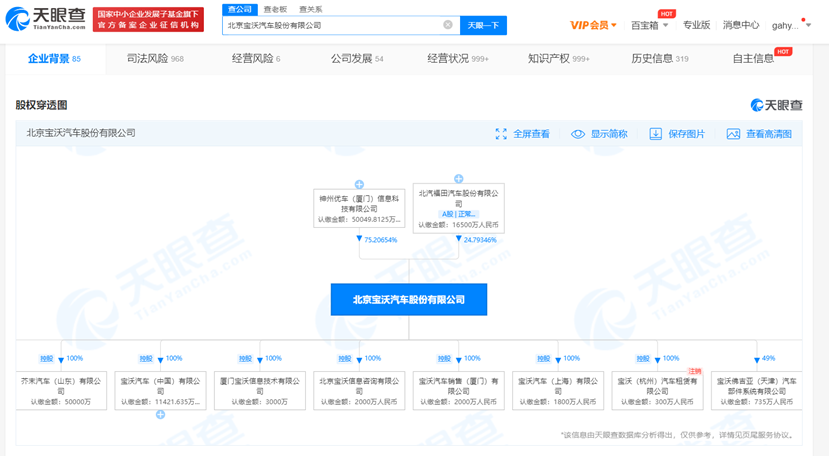The image size is (829, 456).
Task: Open the TianYanCha logo home link
Action: (x=45, y=19)
